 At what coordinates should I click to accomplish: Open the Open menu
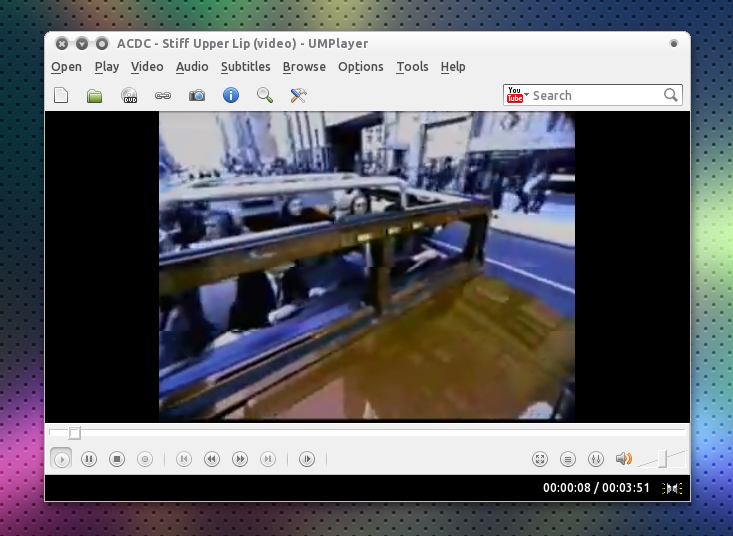click(66, 67)
